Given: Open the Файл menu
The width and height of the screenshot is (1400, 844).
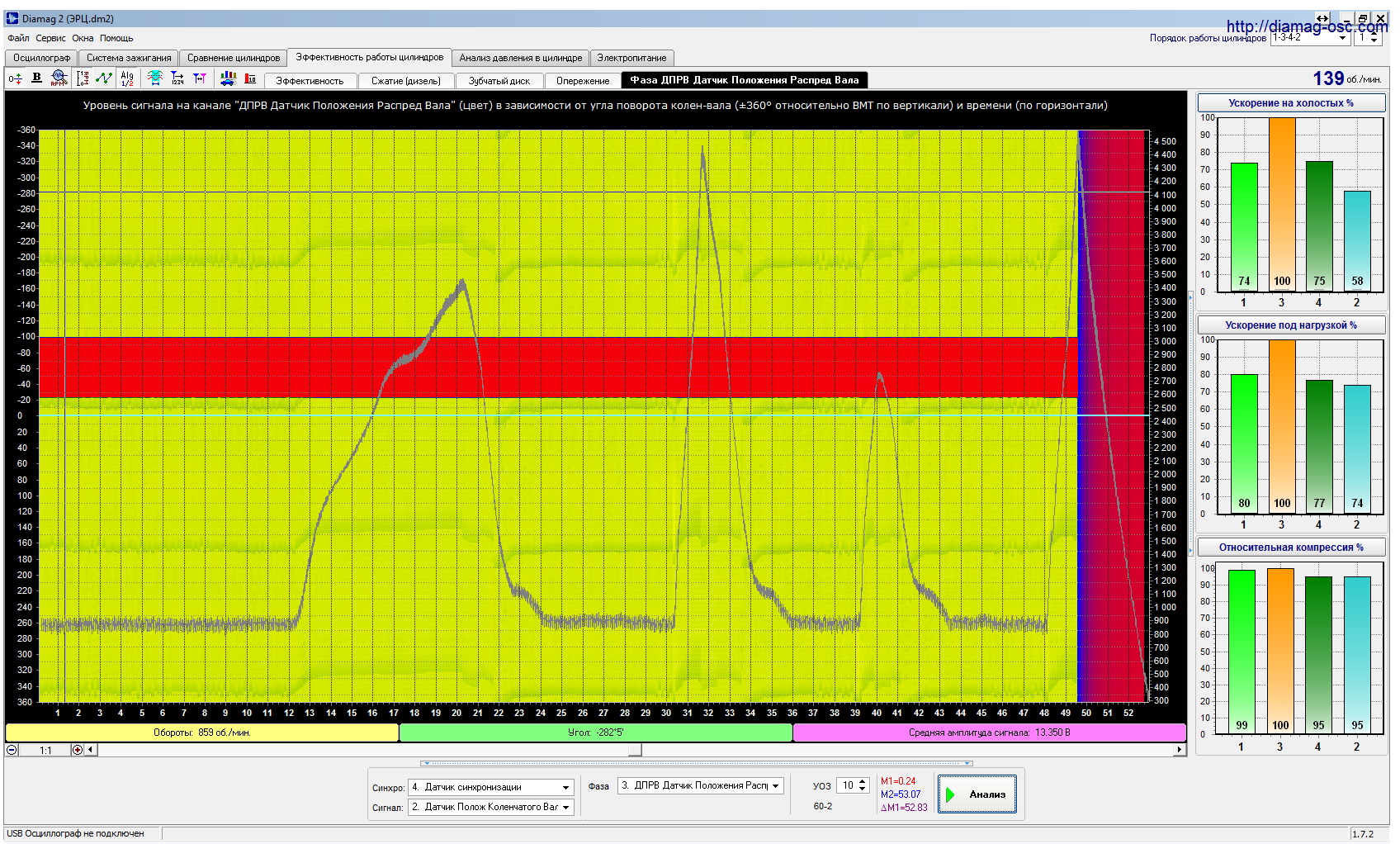Looking at the screenshot, I should 18,38.
